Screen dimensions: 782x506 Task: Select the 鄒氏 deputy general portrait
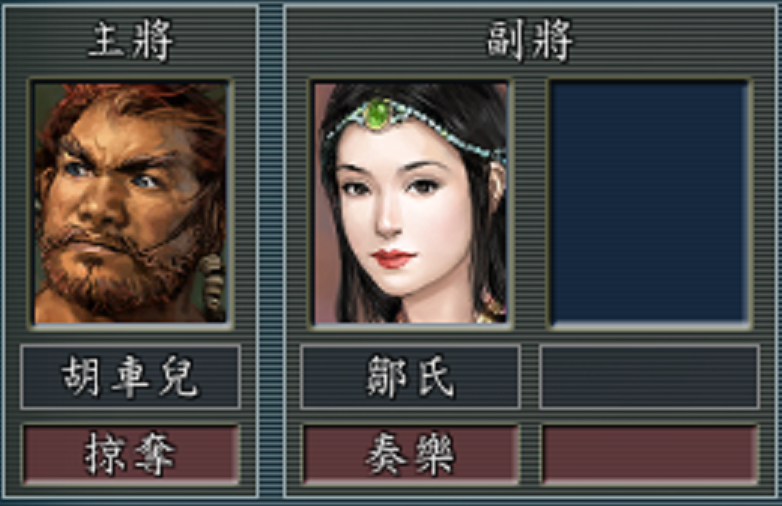[x=410, y=203]
